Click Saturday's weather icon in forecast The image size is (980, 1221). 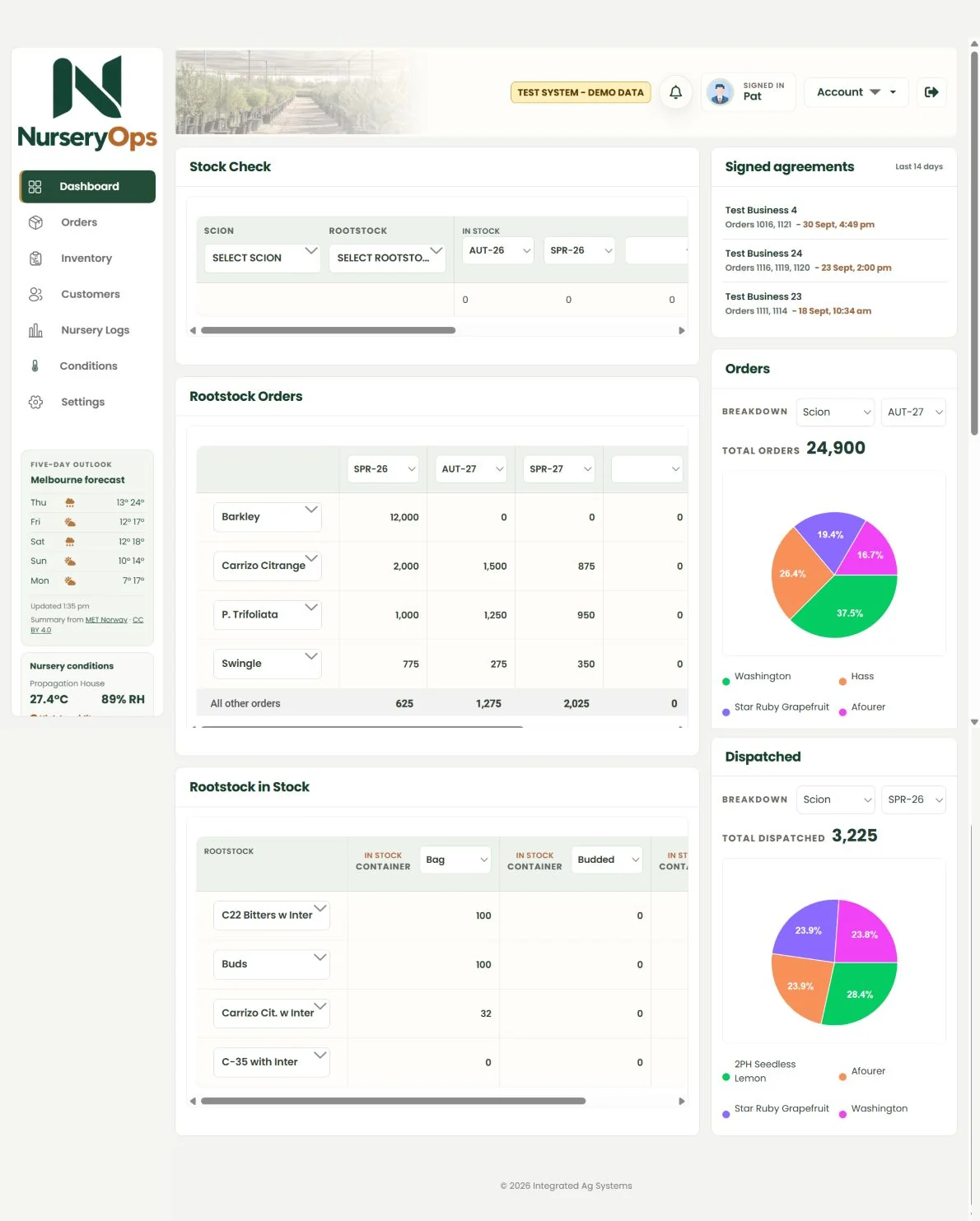point(70,542)
